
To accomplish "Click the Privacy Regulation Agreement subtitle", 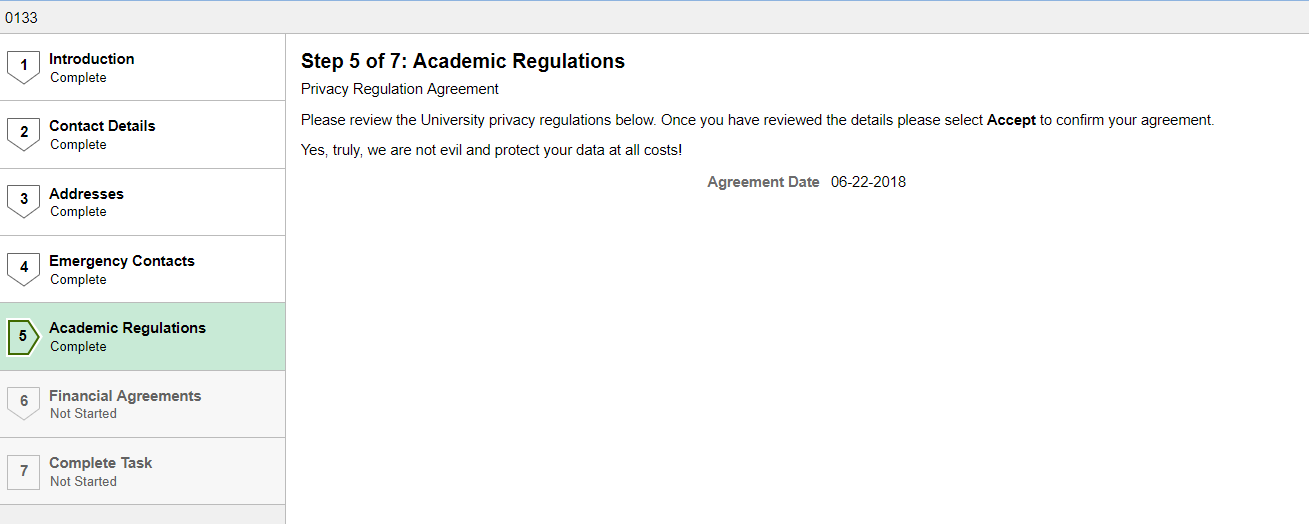I will pos(400,89).
